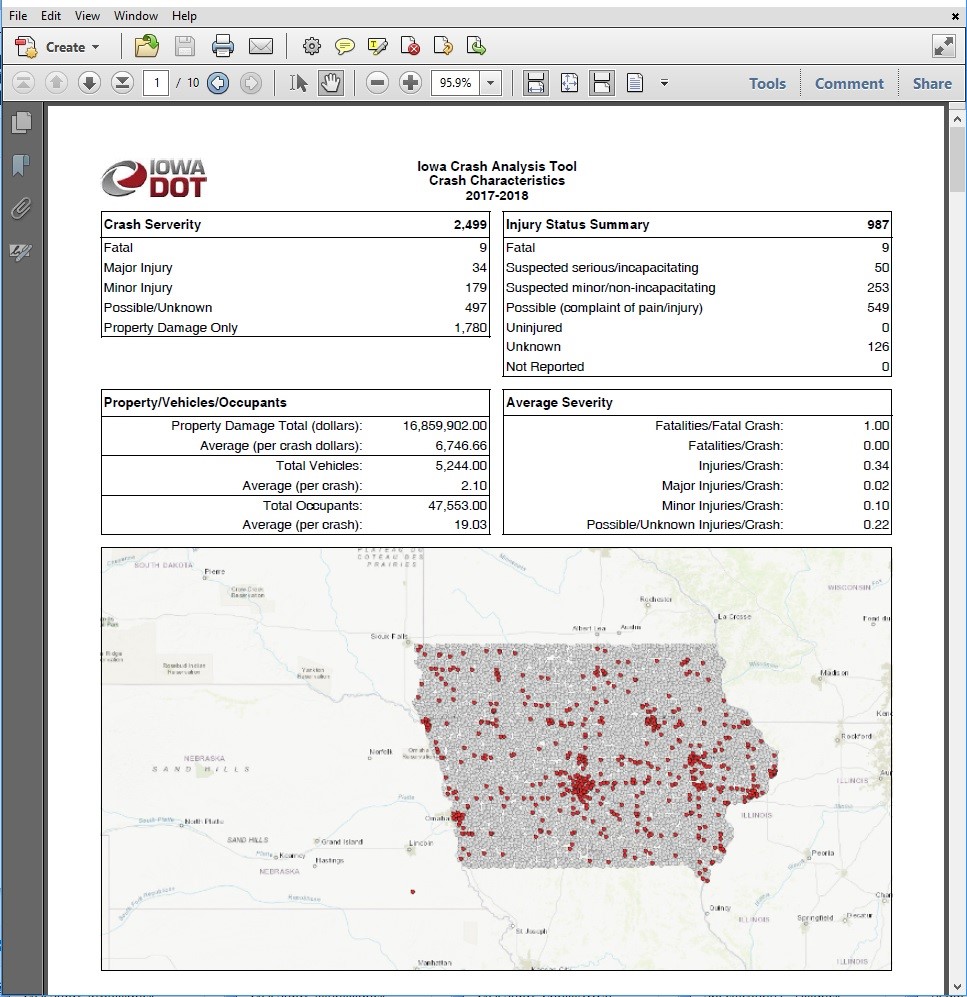
Task: Open the Window menu
Action: [136, 16]
